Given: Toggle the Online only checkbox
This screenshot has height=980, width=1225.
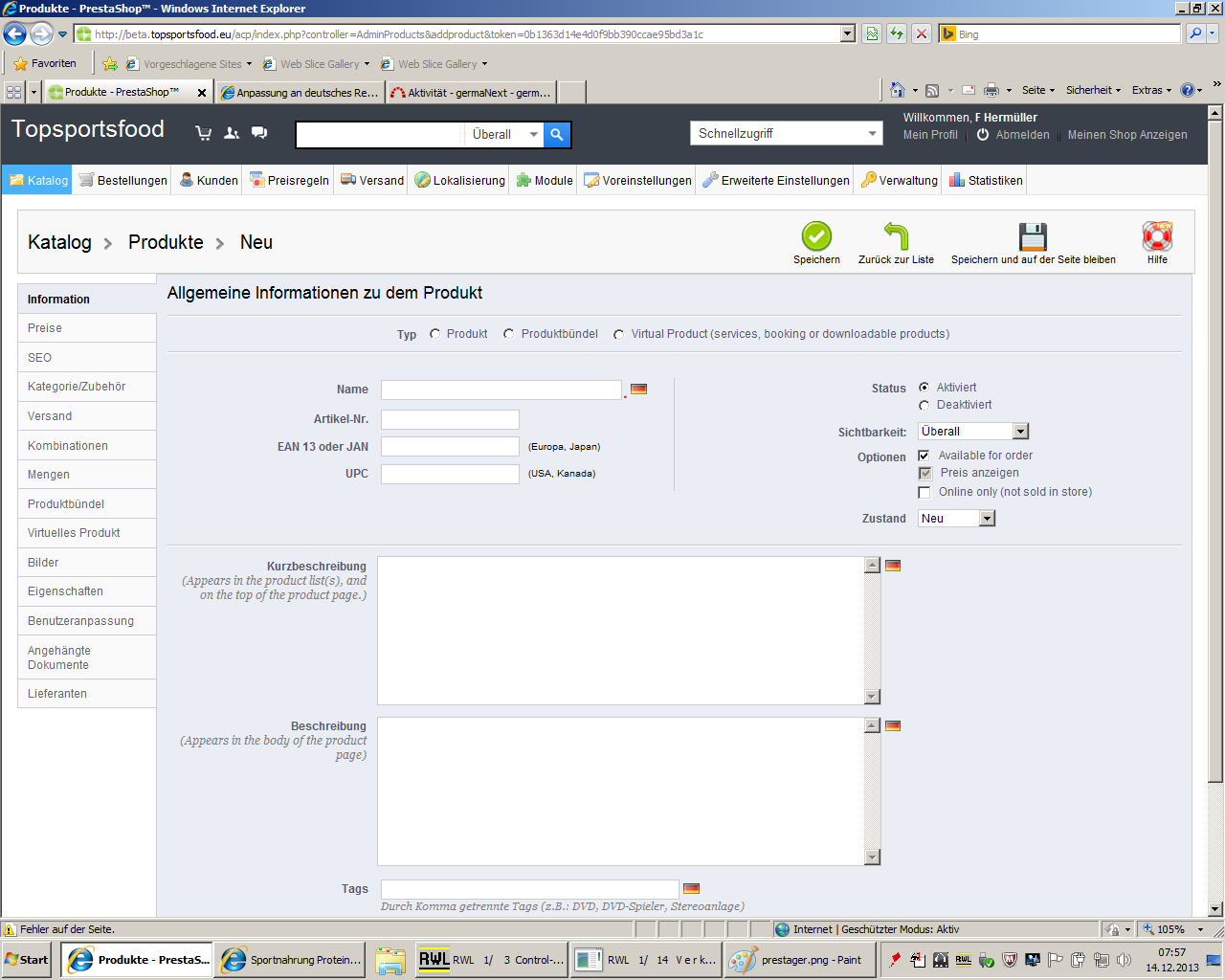Looking at the screenshot, I should click(924, 492).
